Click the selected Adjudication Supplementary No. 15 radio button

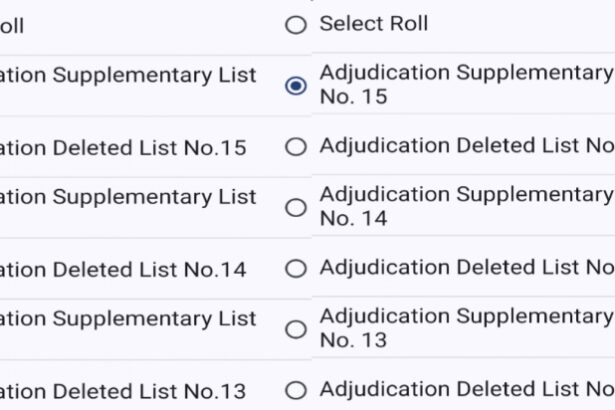[295, 86]
